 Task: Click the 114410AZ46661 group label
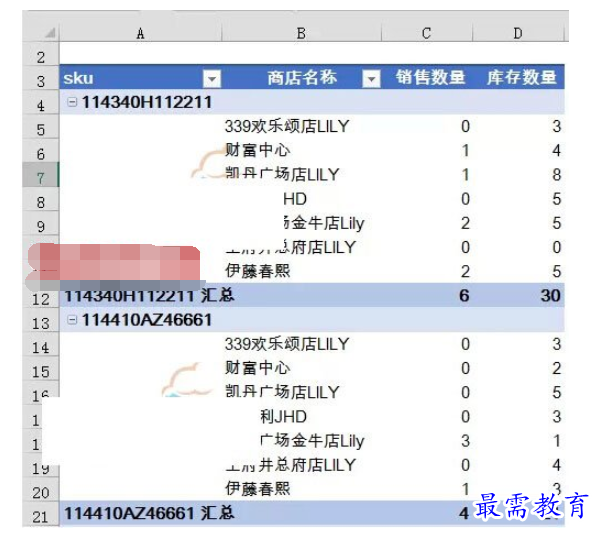point(147,320)
